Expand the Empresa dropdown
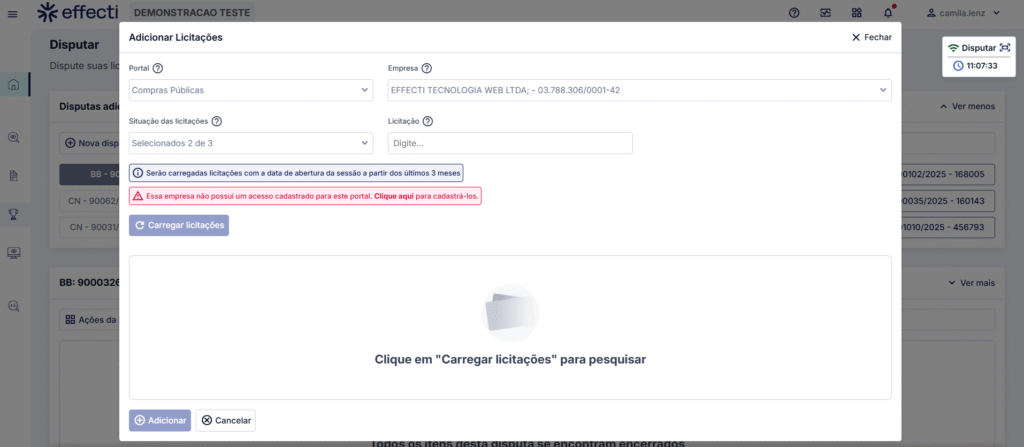The height and width of the screenshot is (447, 1024). 639,90
